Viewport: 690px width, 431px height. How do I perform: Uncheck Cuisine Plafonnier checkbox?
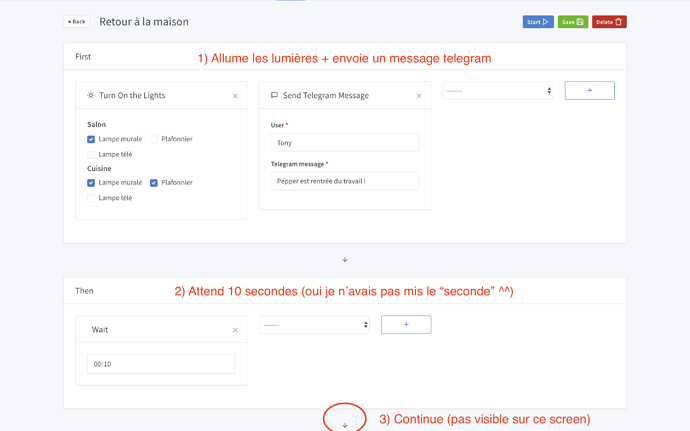point(154,183)
